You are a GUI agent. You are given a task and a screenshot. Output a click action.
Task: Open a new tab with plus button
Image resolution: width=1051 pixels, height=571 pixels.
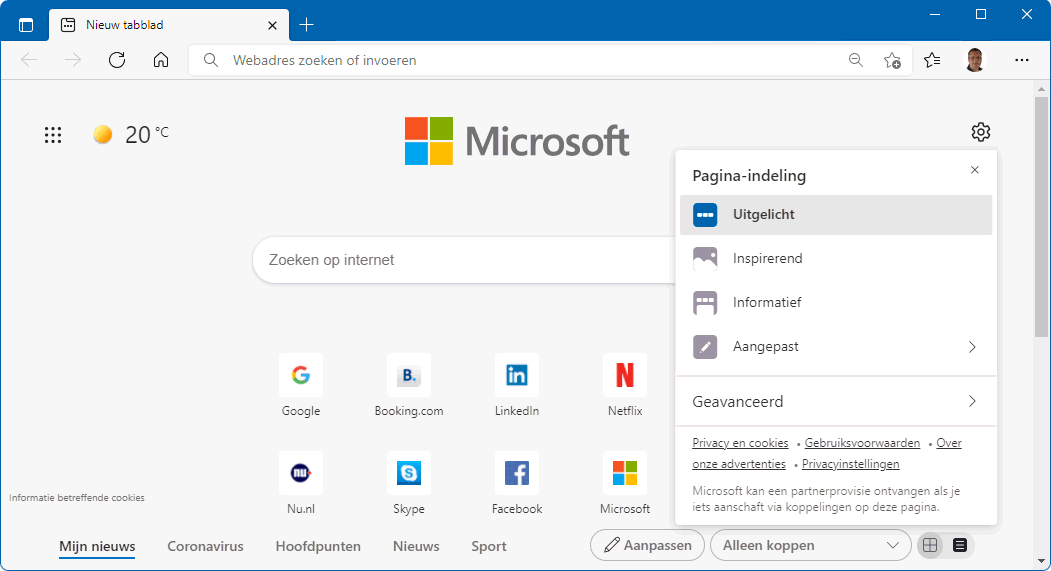coord(306,25)
